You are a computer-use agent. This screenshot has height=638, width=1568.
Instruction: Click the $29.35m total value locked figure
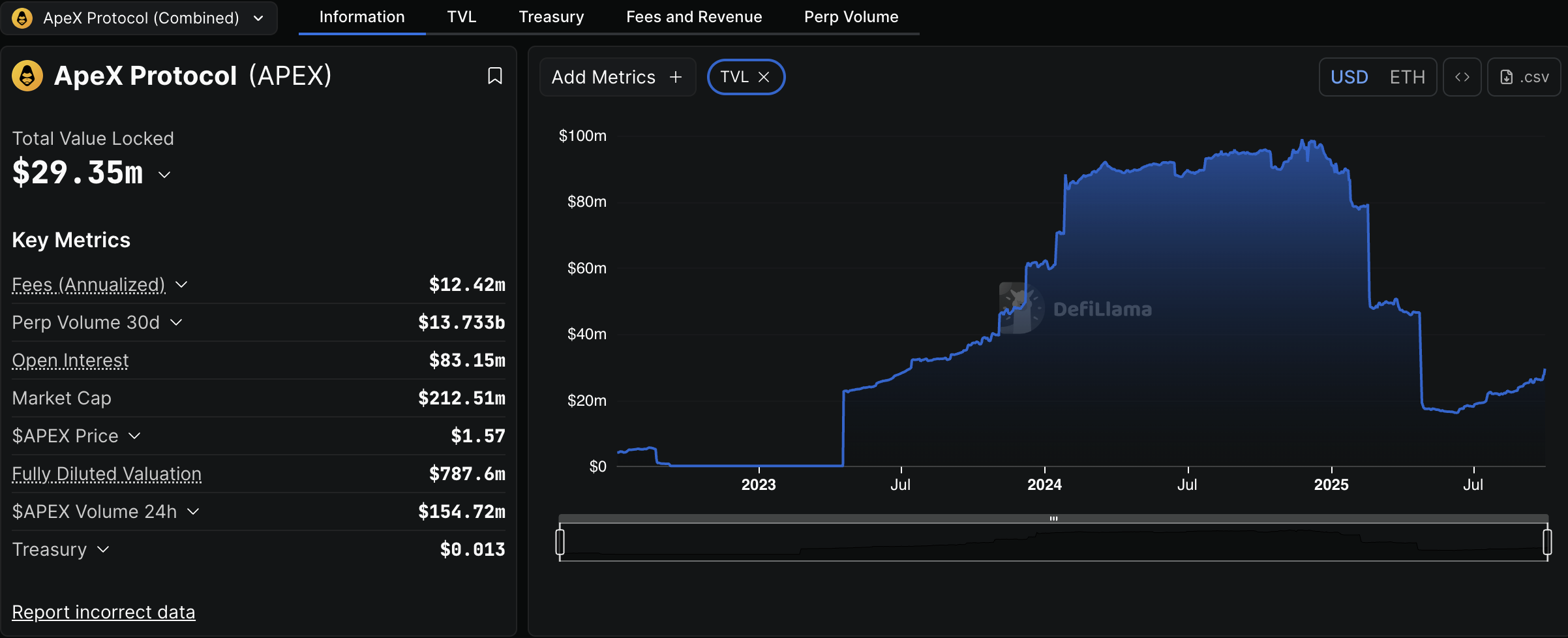point(78,173)
